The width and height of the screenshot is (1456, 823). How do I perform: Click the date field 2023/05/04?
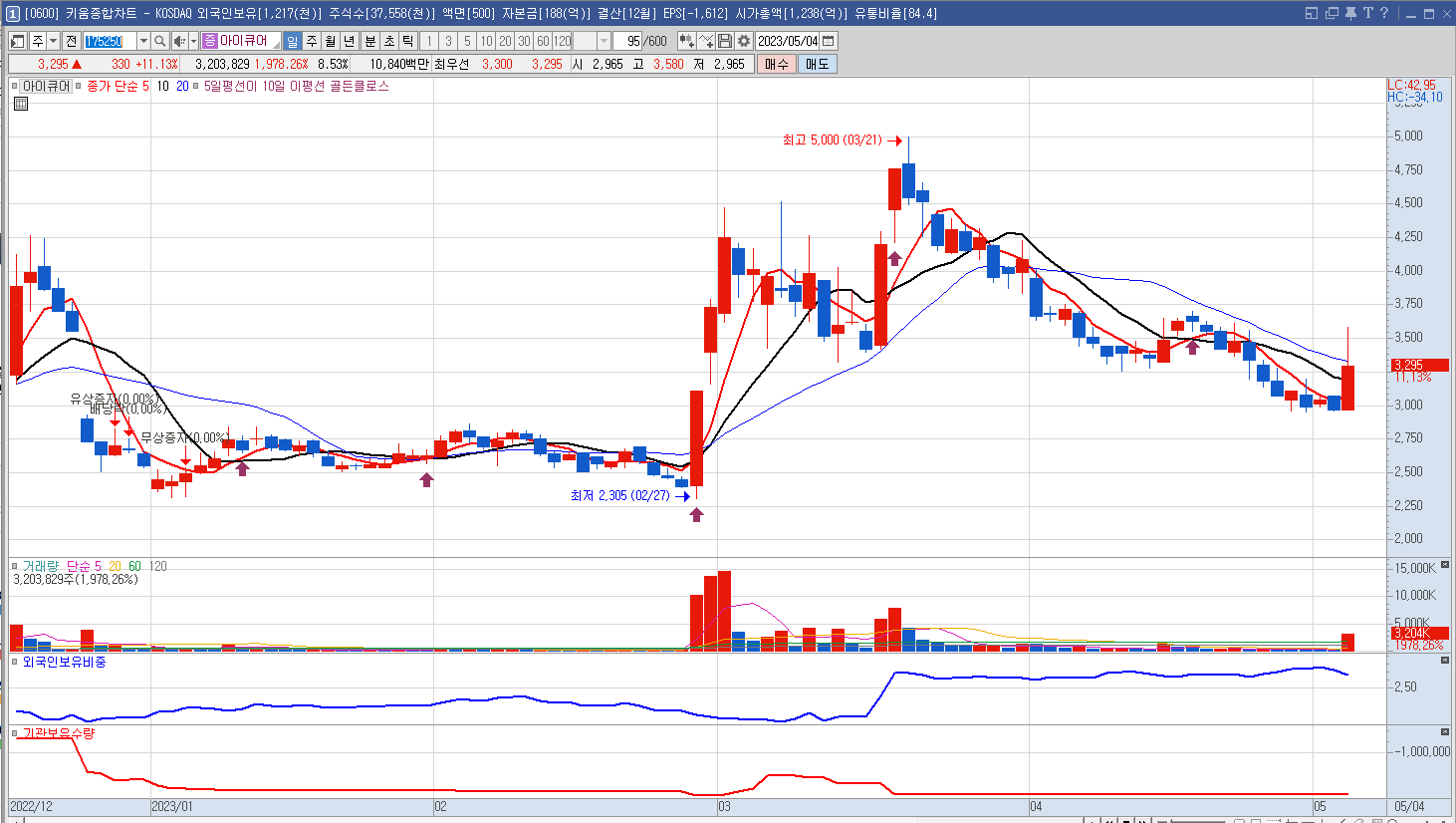tap(788, 41)
